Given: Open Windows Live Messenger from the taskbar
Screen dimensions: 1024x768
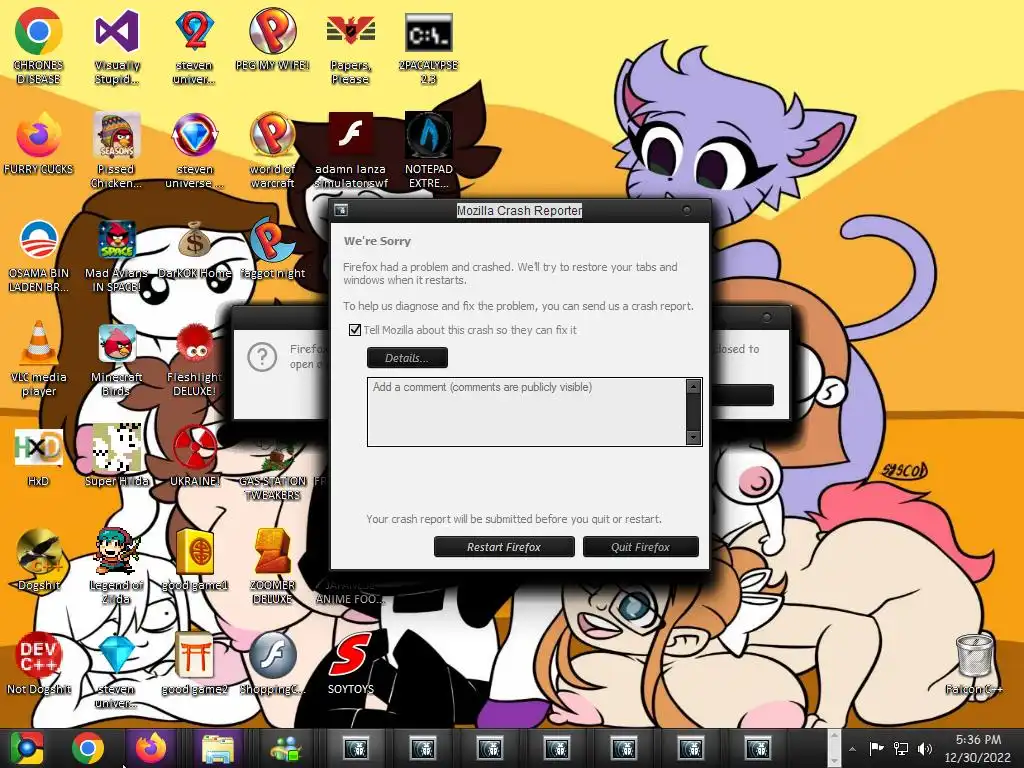Looking at the screenshot, I should tap(285, 748).
